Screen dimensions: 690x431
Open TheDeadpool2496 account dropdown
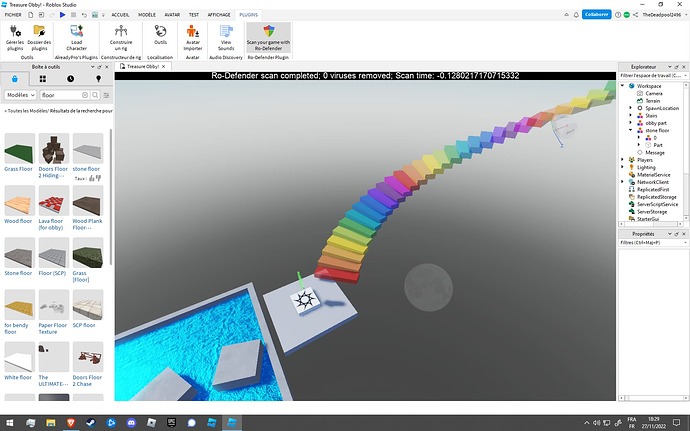coord(664,15)
